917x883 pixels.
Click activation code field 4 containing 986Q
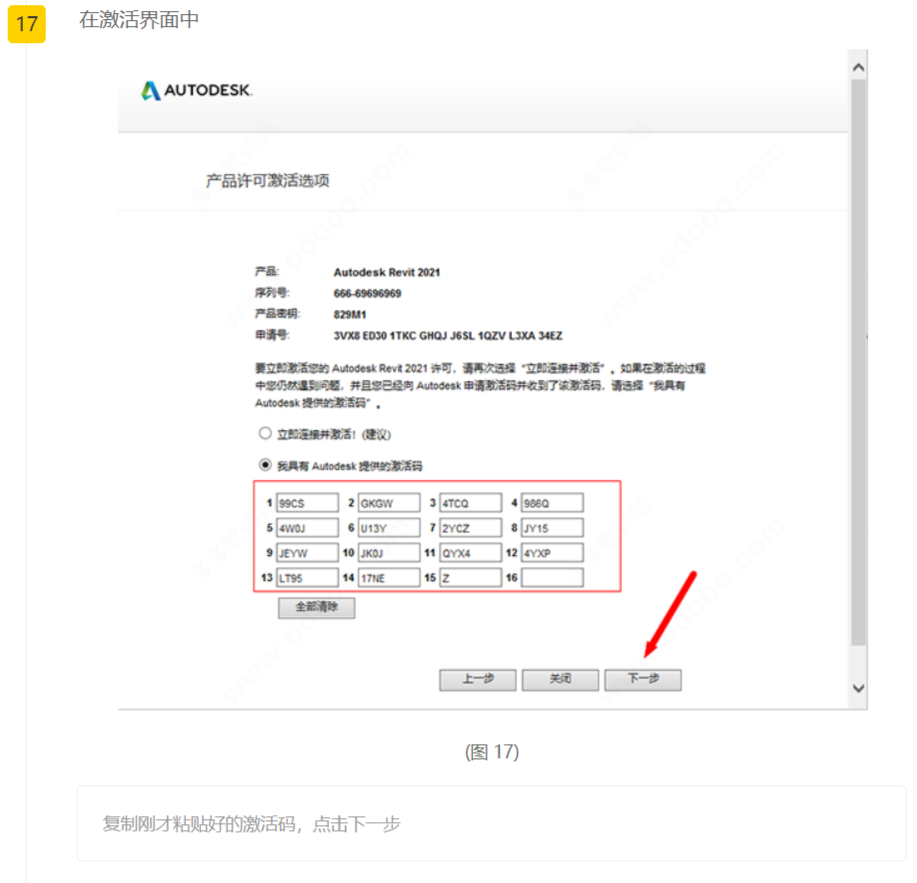pos(552,503)
